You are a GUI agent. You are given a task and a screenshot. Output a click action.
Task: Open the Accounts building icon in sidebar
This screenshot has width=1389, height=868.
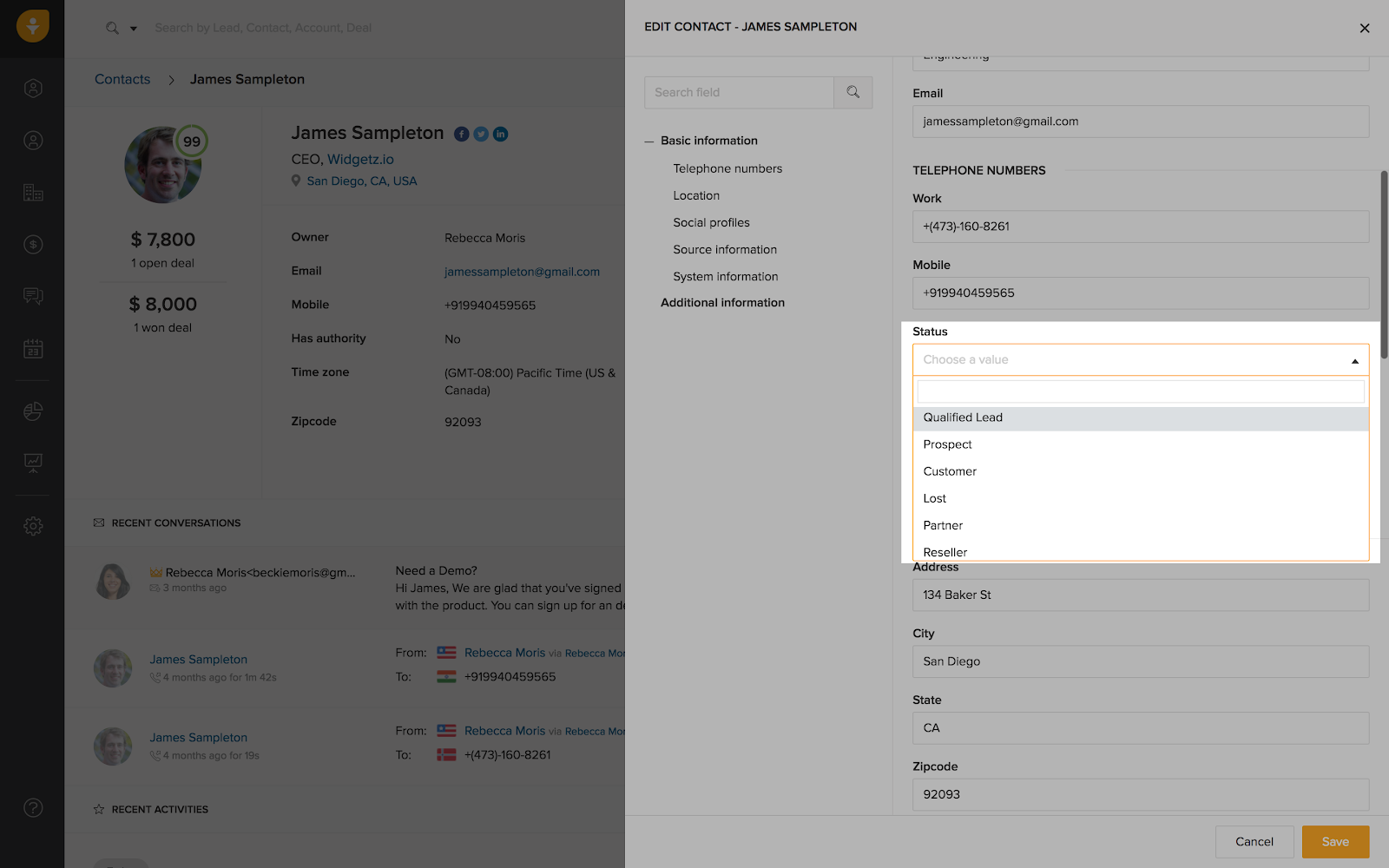tap(33, 193)
